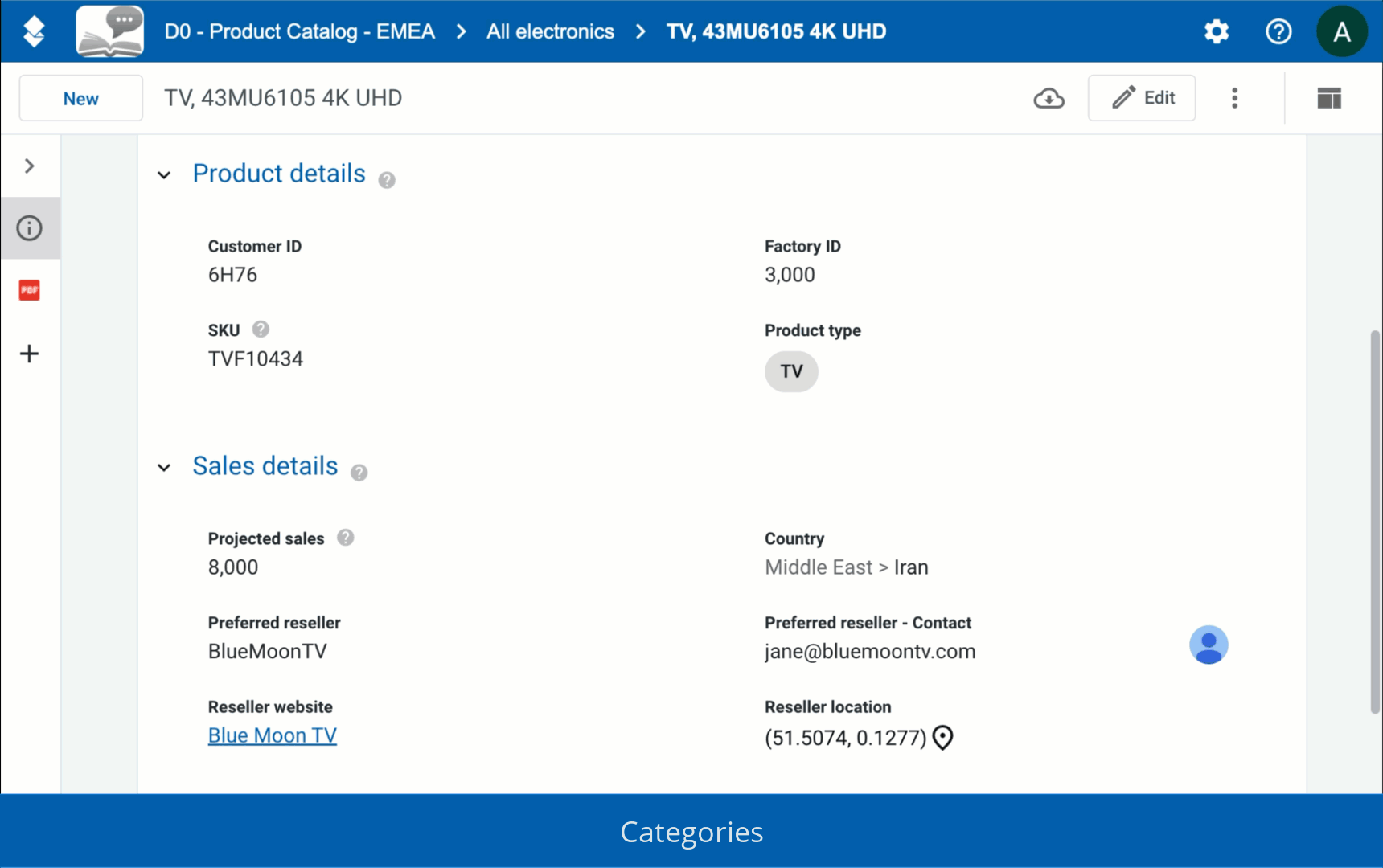
Task: Click the TV, 43MU6105 4K UHD breadcrumb
Action: click(x=777, y=31)
